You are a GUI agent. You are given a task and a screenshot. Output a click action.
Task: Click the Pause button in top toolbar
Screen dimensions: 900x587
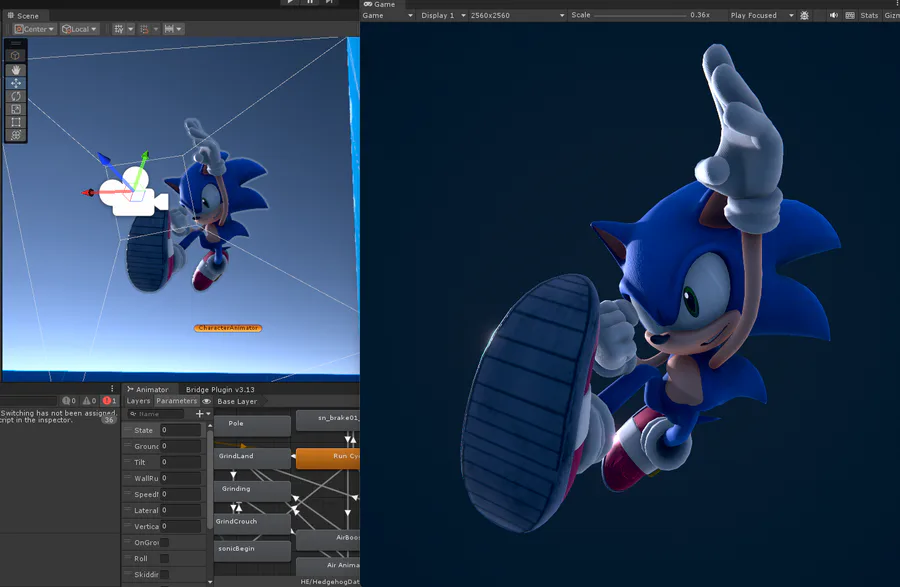click(310, 2)
